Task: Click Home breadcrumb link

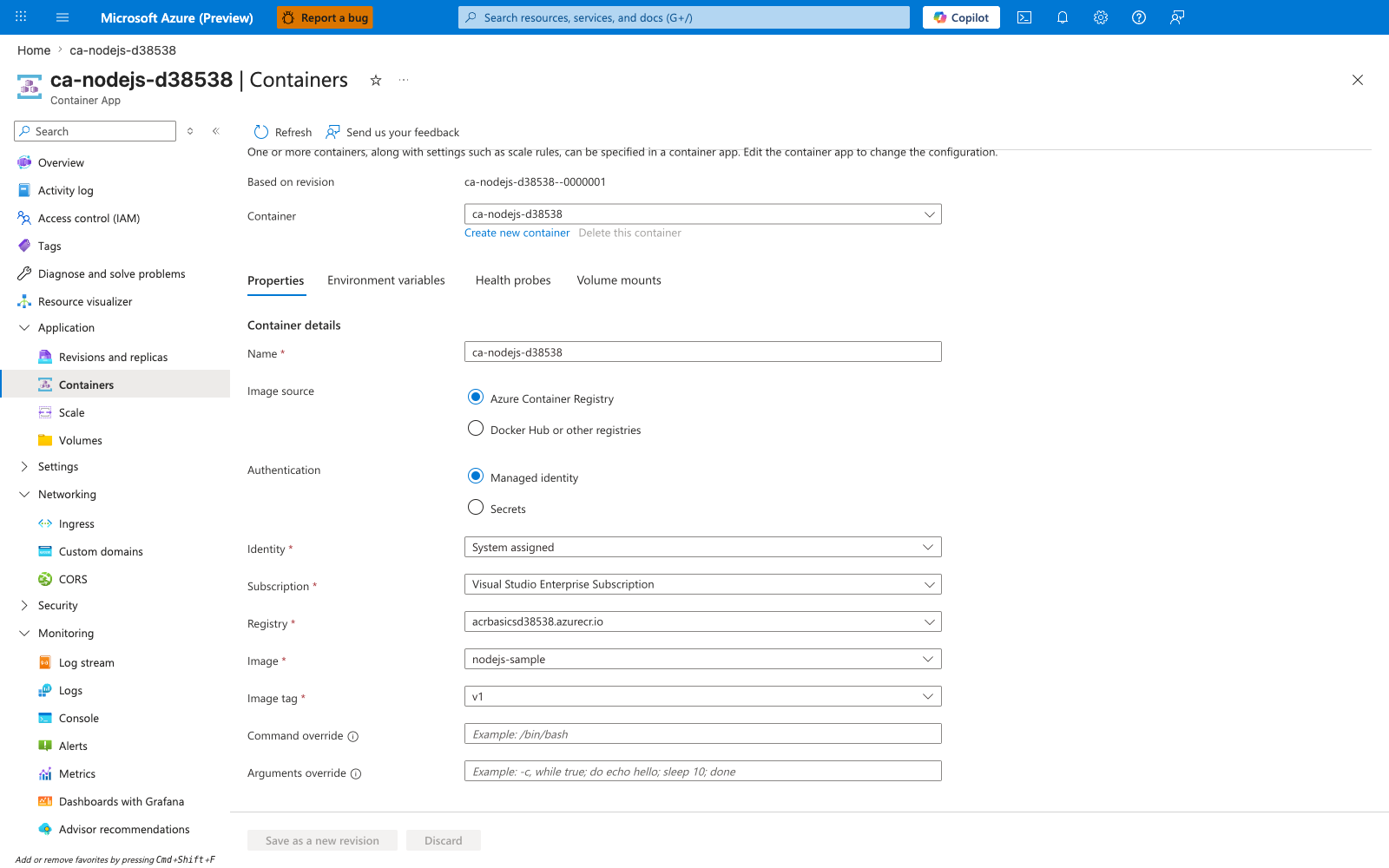Action: [34, 50]
